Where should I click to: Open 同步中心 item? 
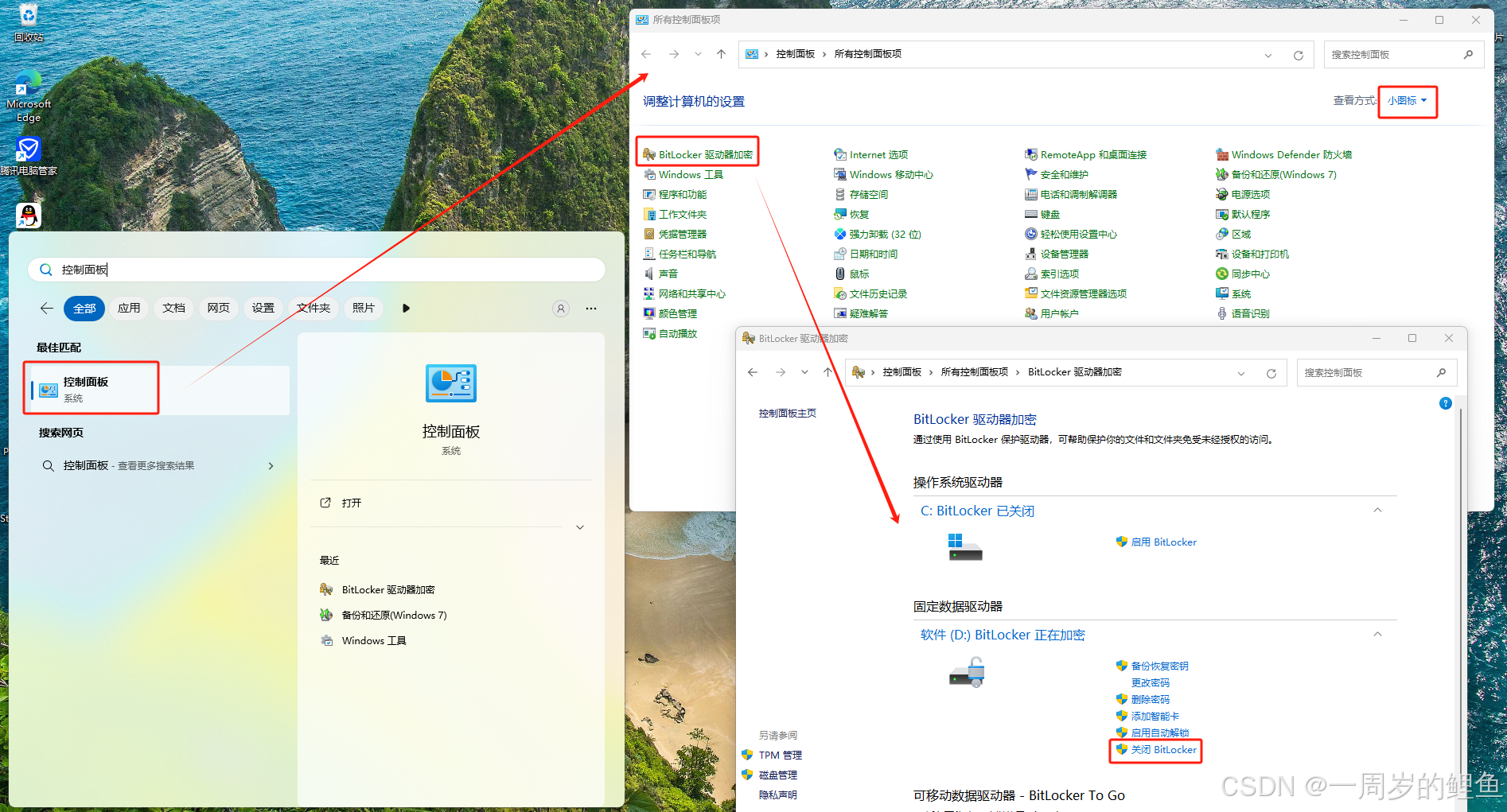1243,274
